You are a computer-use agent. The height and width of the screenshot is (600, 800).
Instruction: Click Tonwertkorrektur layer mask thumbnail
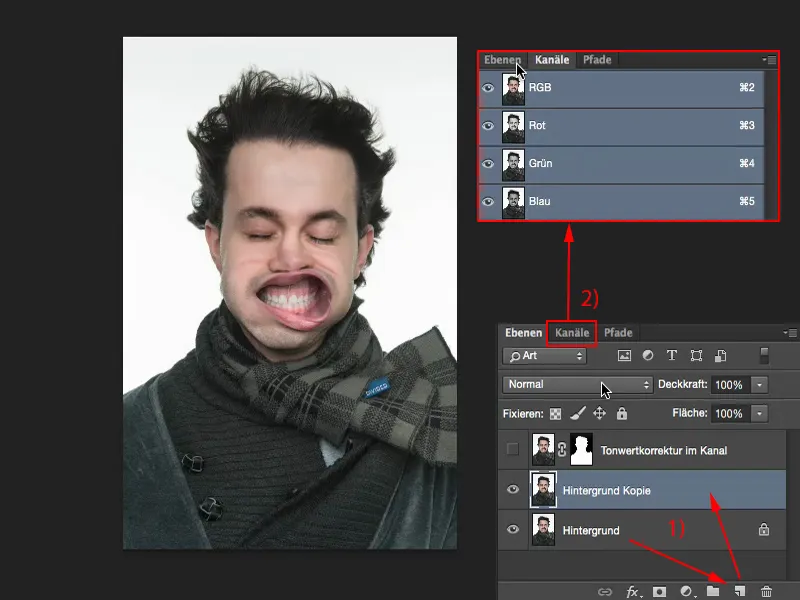(x=581, y=449)
